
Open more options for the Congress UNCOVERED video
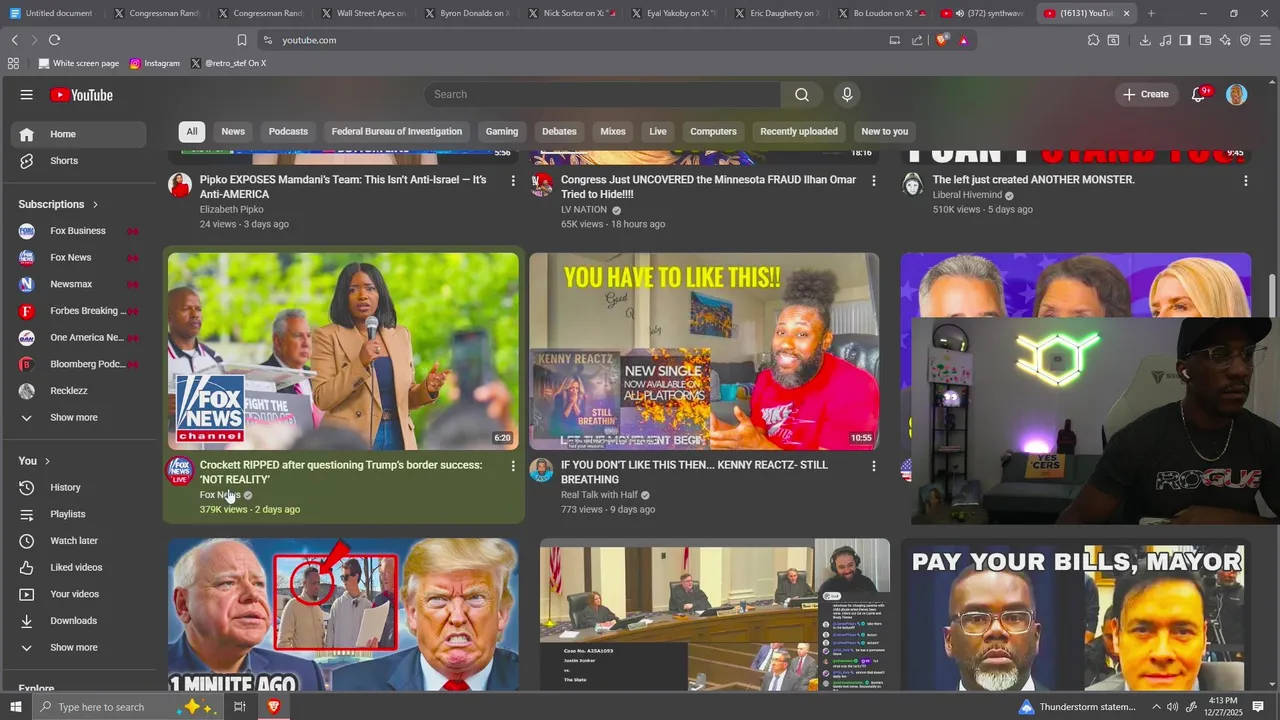click(874, 181)
